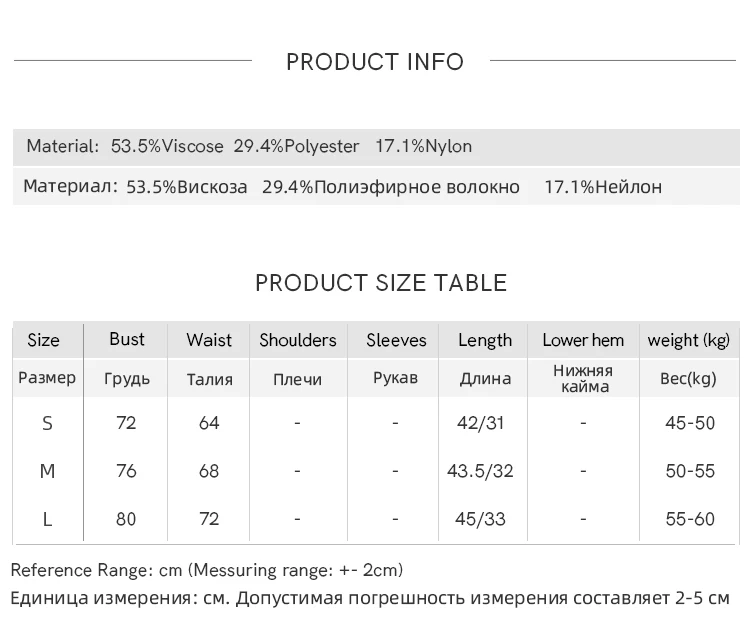Click the 55-60 weight value
Viewport: 750px width, 635px height.
pyautogui.click(x=690, y=519)
